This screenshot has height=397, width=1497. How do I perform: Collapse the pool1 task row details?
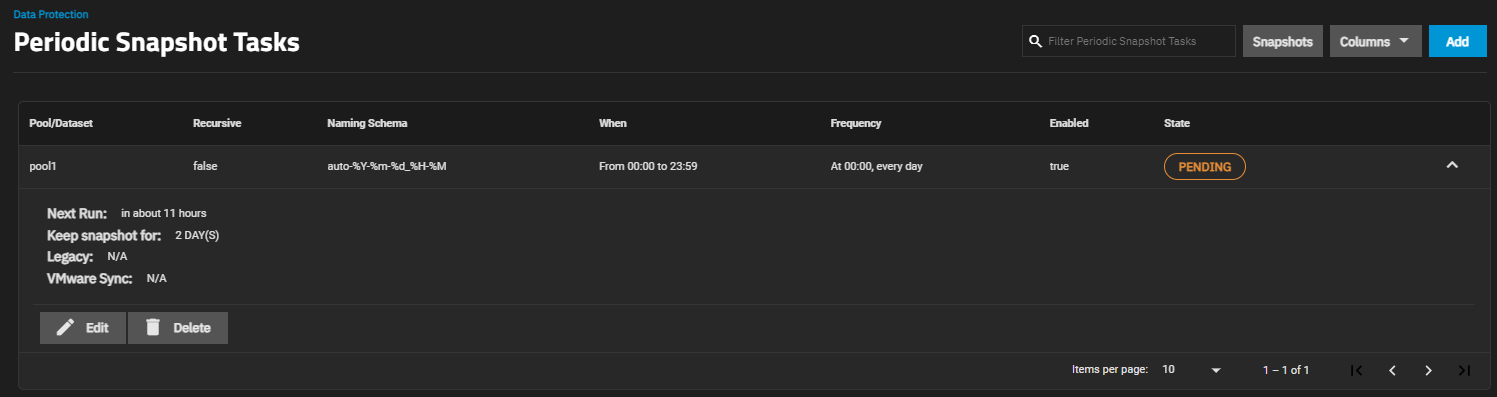1452,166
